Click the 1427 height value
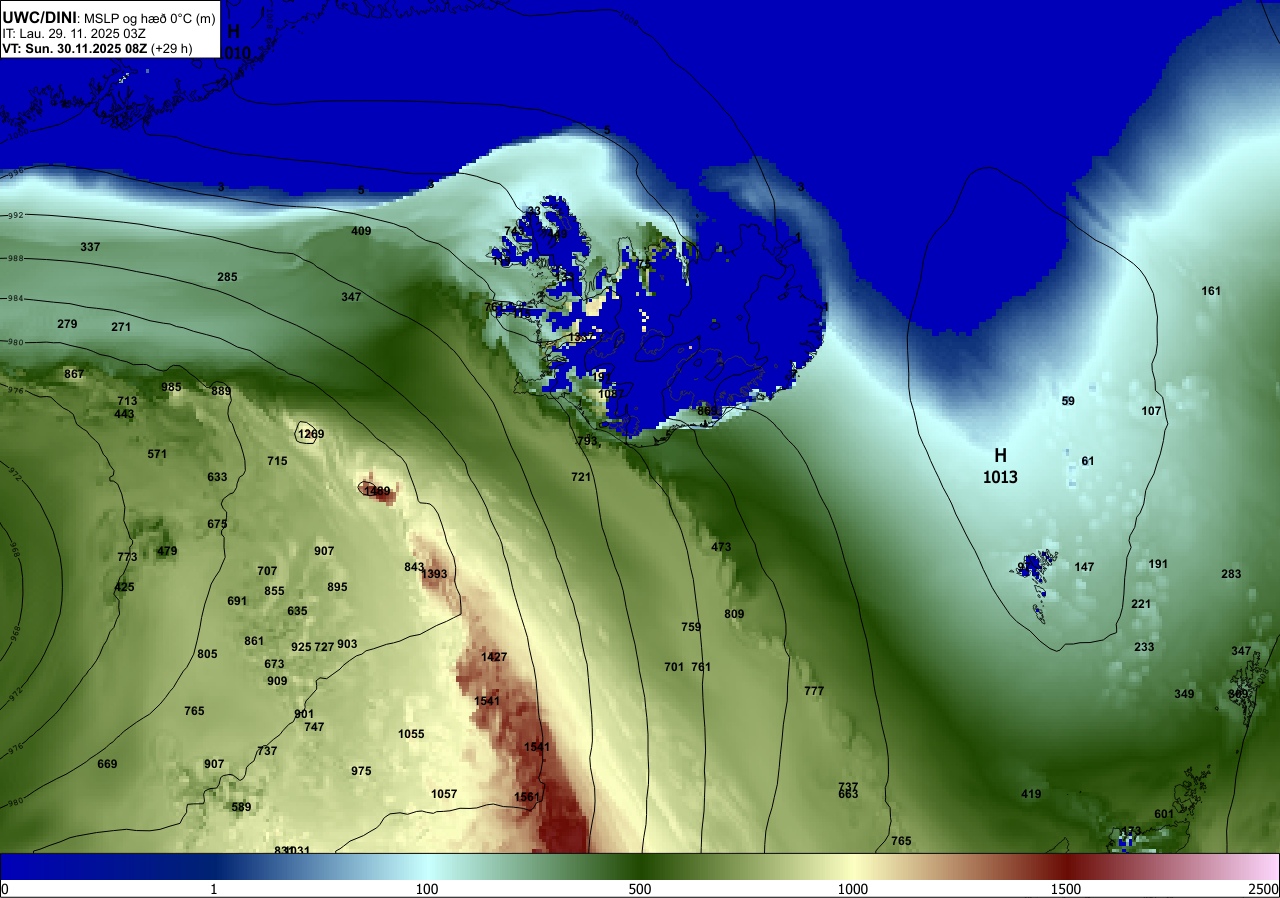Image resolution: width=1280 pixels, height=898 pixels. [494, 657]
